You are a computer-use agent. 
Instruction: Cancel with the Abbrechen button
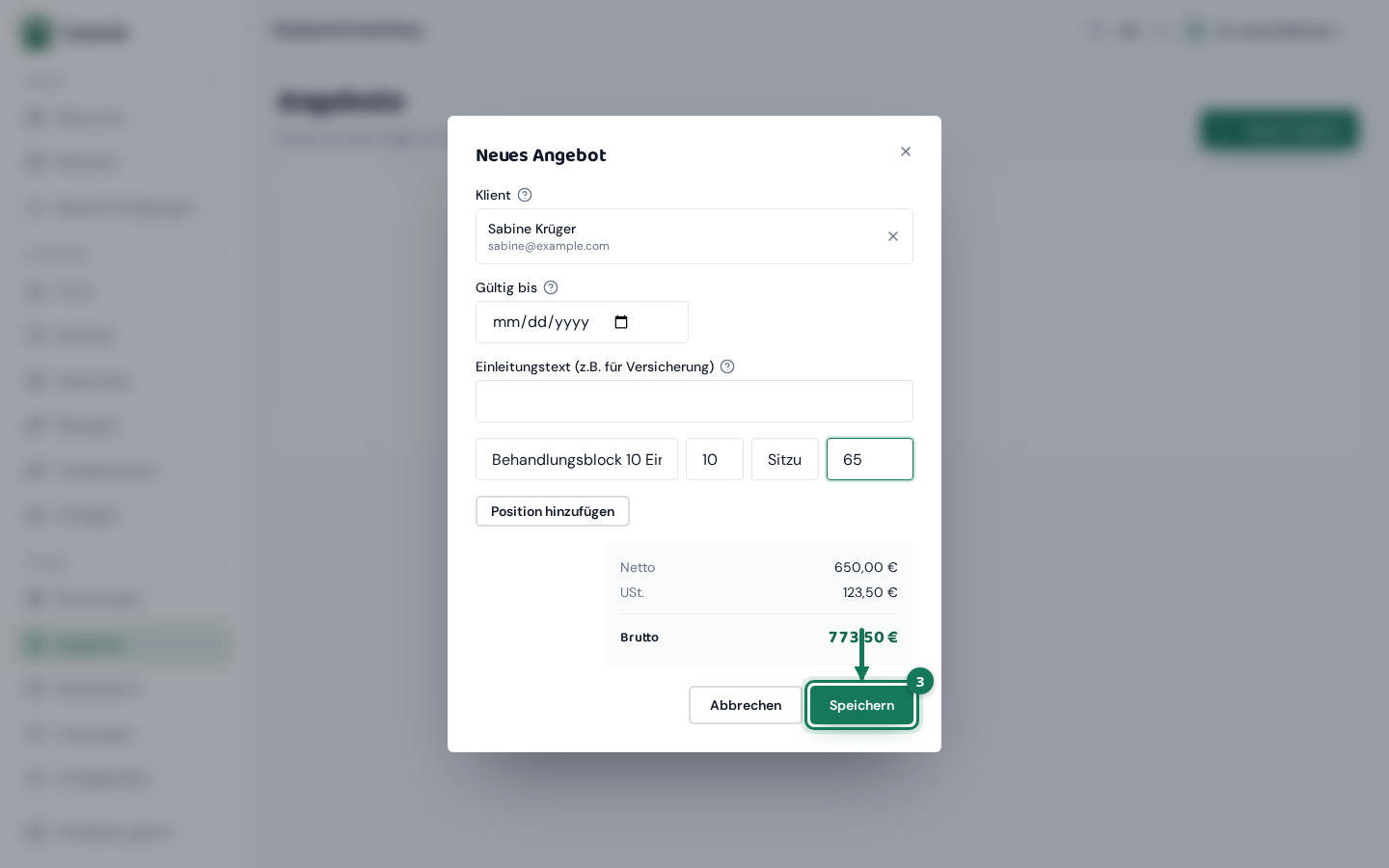pyautogui.click(x=746, y=705)
